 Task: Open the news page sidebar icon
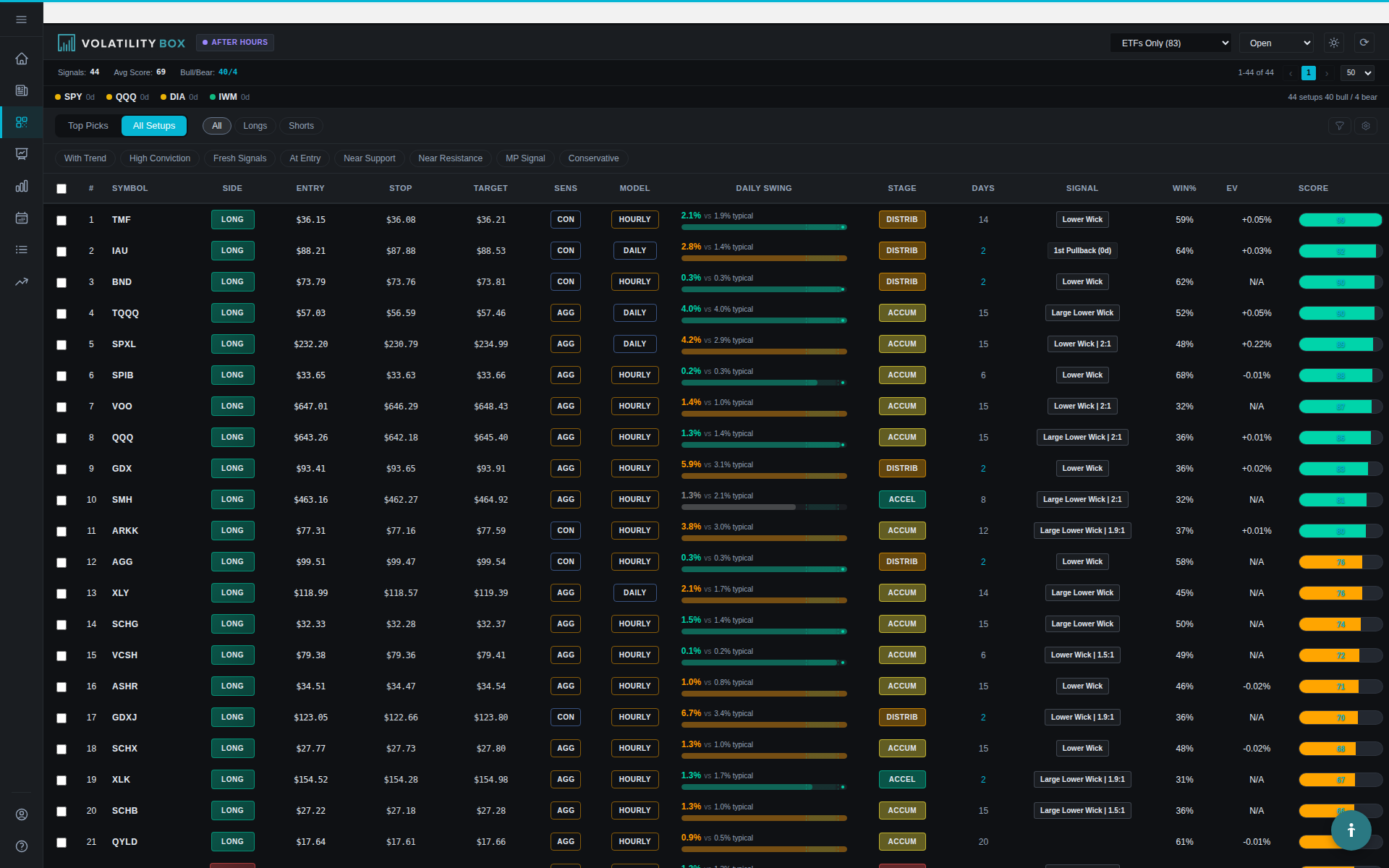click(22, 90)
